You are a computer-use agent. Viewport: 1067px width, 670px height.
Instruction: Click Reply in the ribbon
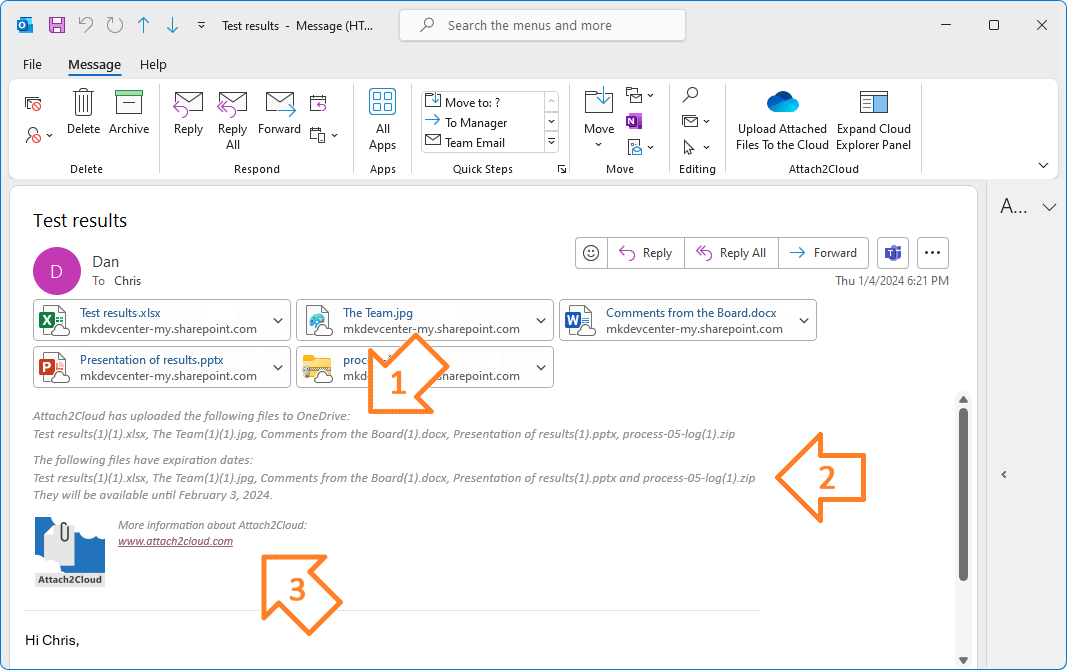coord(188,114)
